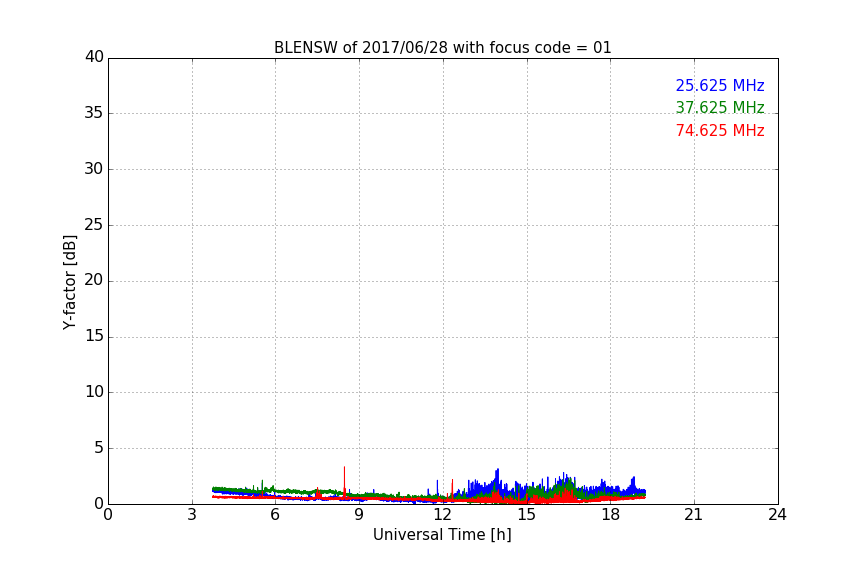864x576 pixels.
Task: Click y-axis tick value 10
Action: click(94, 392)
